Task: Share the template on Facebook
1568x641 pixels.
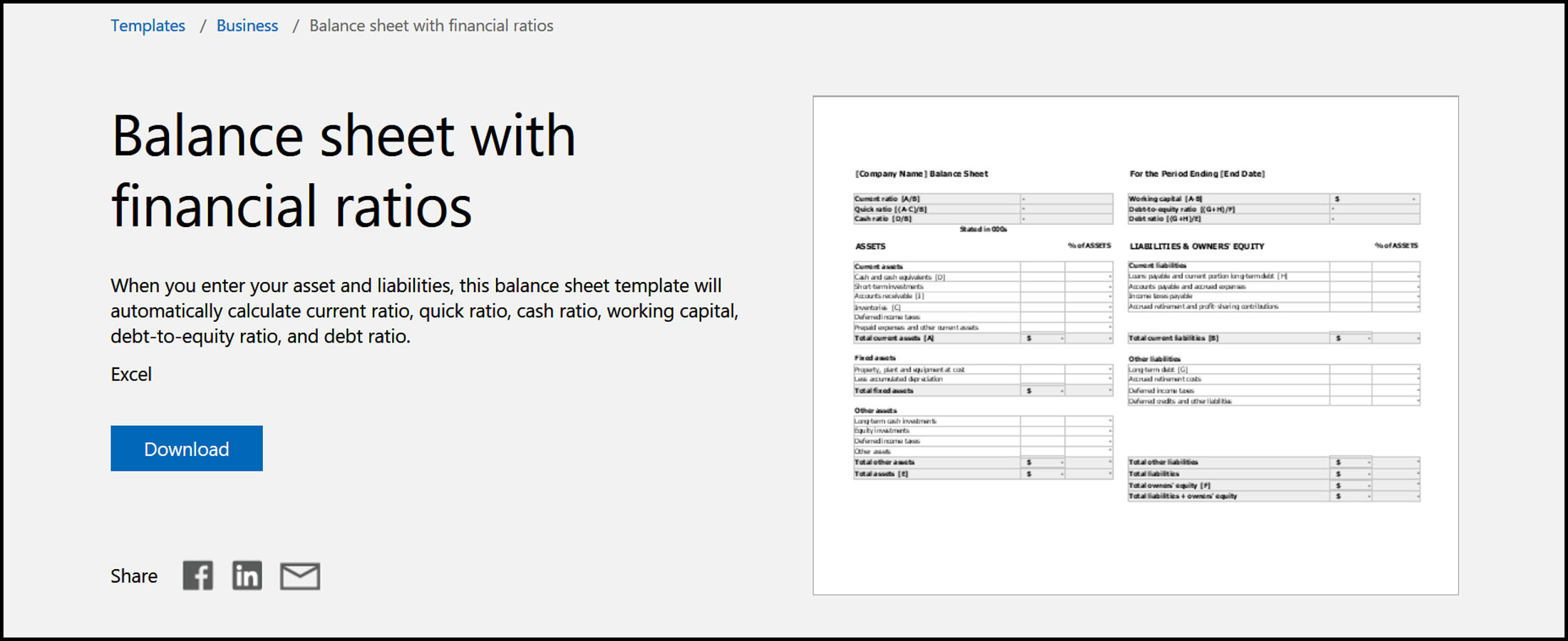Action: (x=197, y=575)
